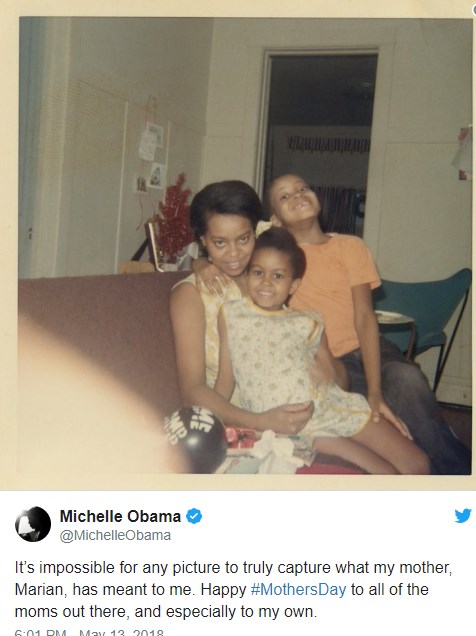Follow the #MothersDay hashtag link

click(x=298, y=589)
